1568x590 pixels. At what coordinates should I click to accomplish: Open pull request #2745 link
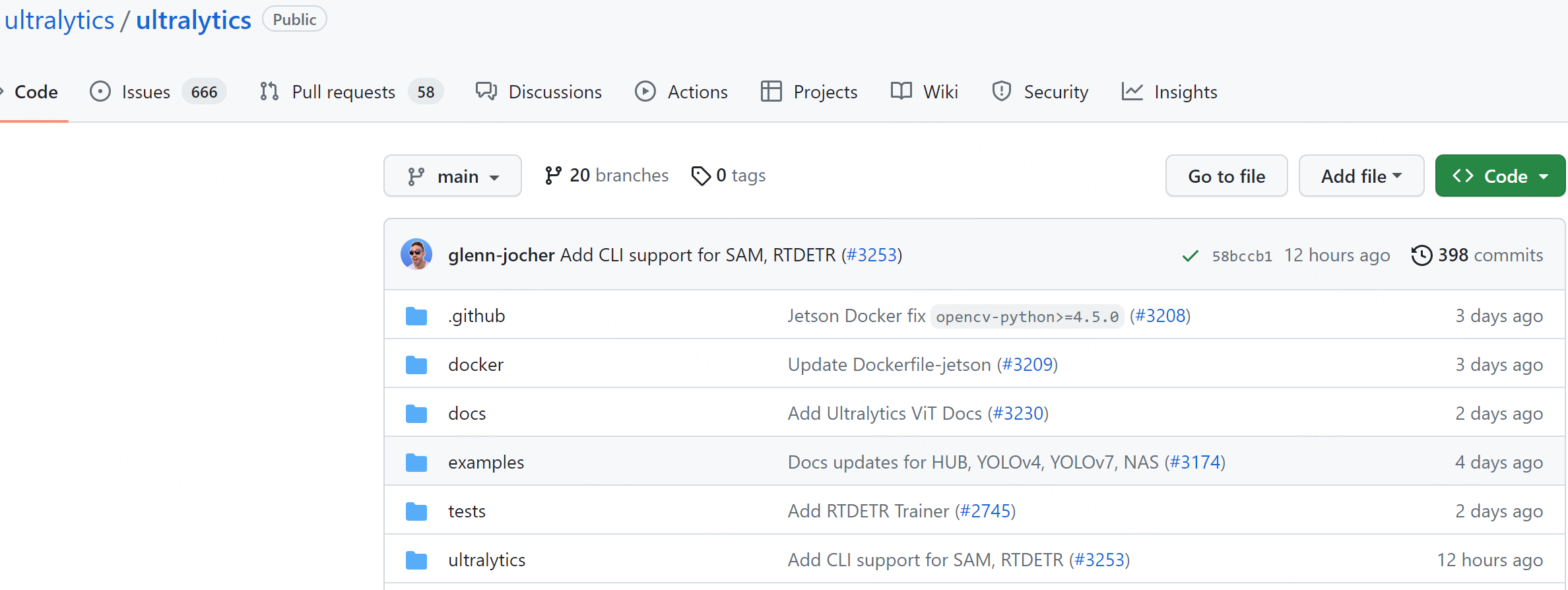[x=985, y=511]
